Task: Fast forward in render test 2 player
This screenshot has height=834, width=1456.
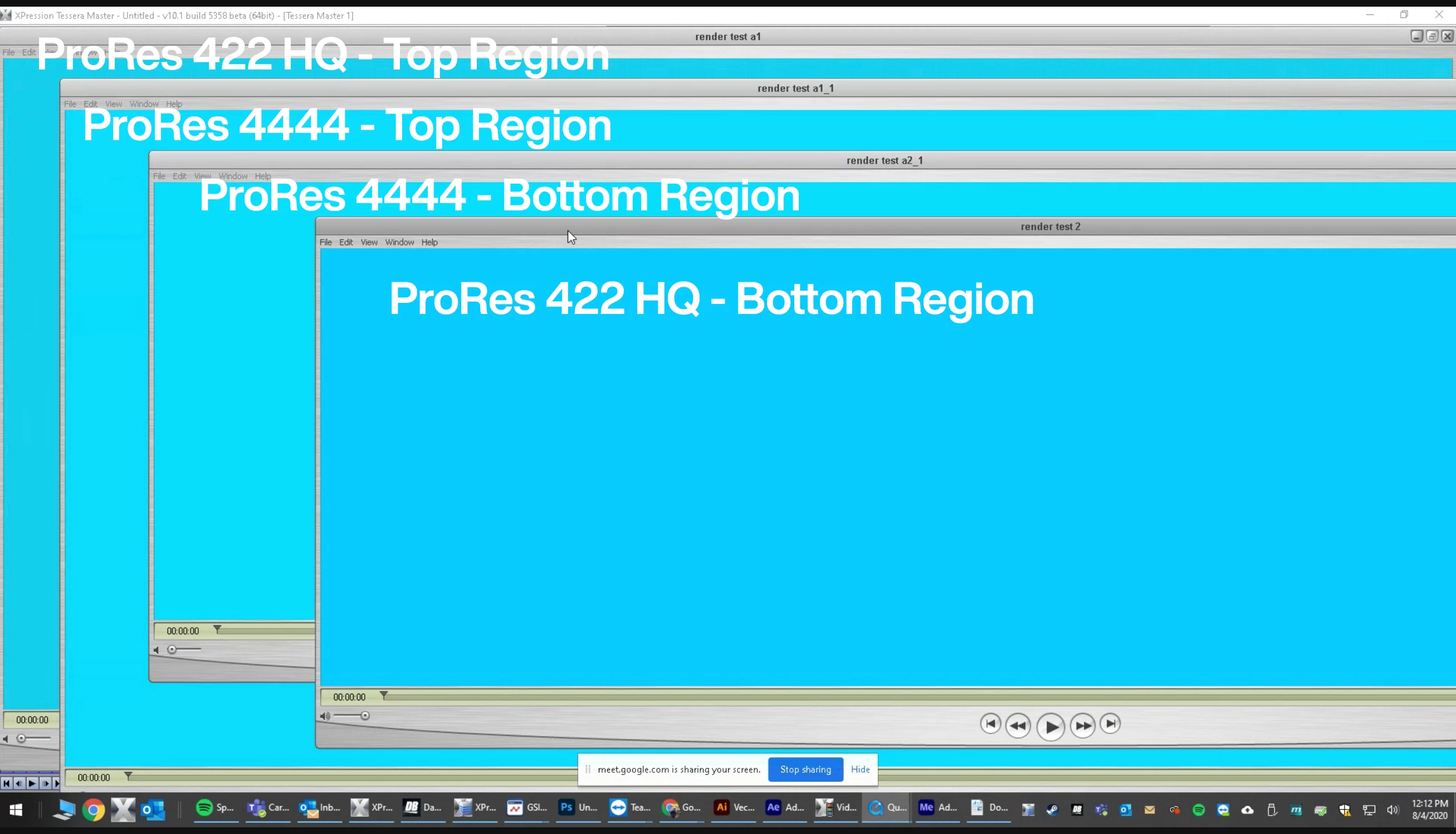Action: point(1082,726)
